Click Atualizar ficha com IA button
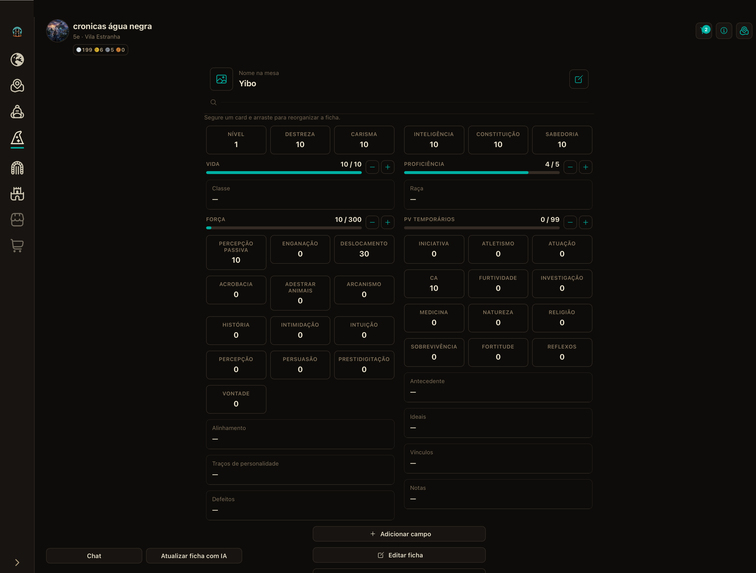Screen dimensions: 756x573 [x=194, y=556]
